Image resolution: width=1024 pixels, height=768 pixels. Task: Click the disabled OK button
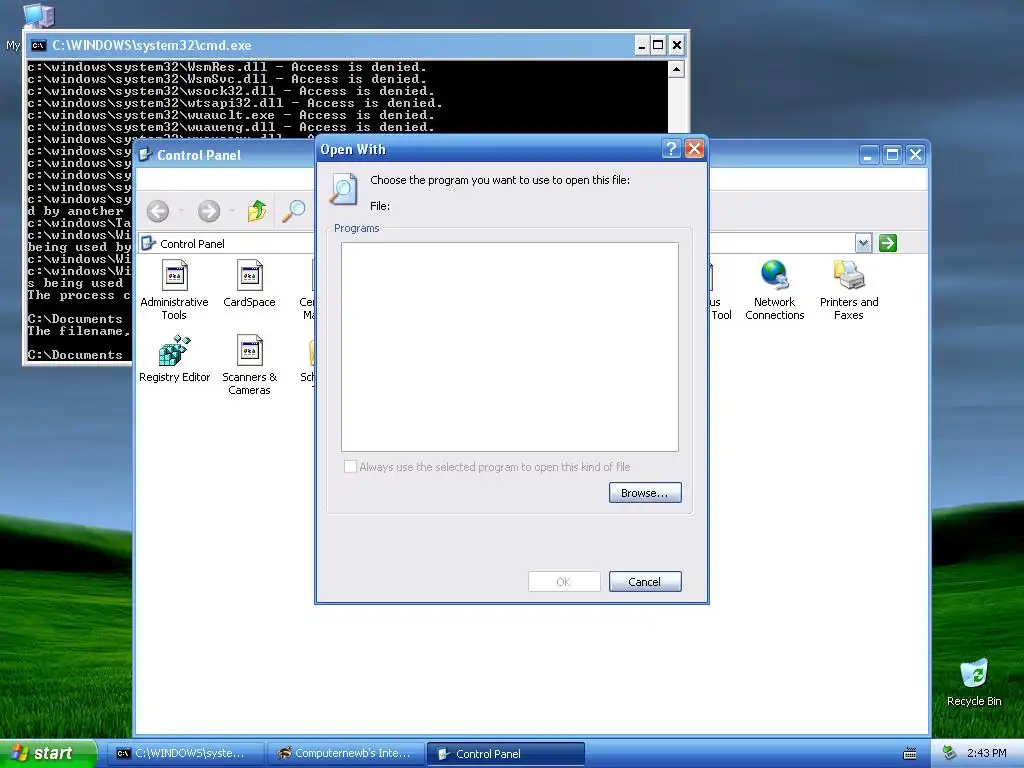[x=564, y=582]
